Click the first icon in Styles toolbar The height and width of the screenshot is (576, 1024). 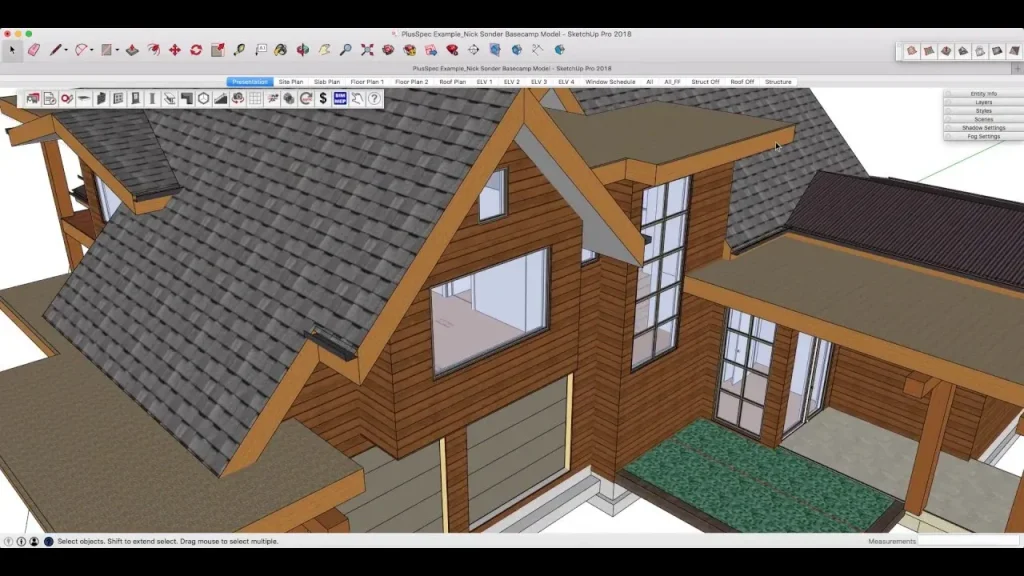click(912, 51)
